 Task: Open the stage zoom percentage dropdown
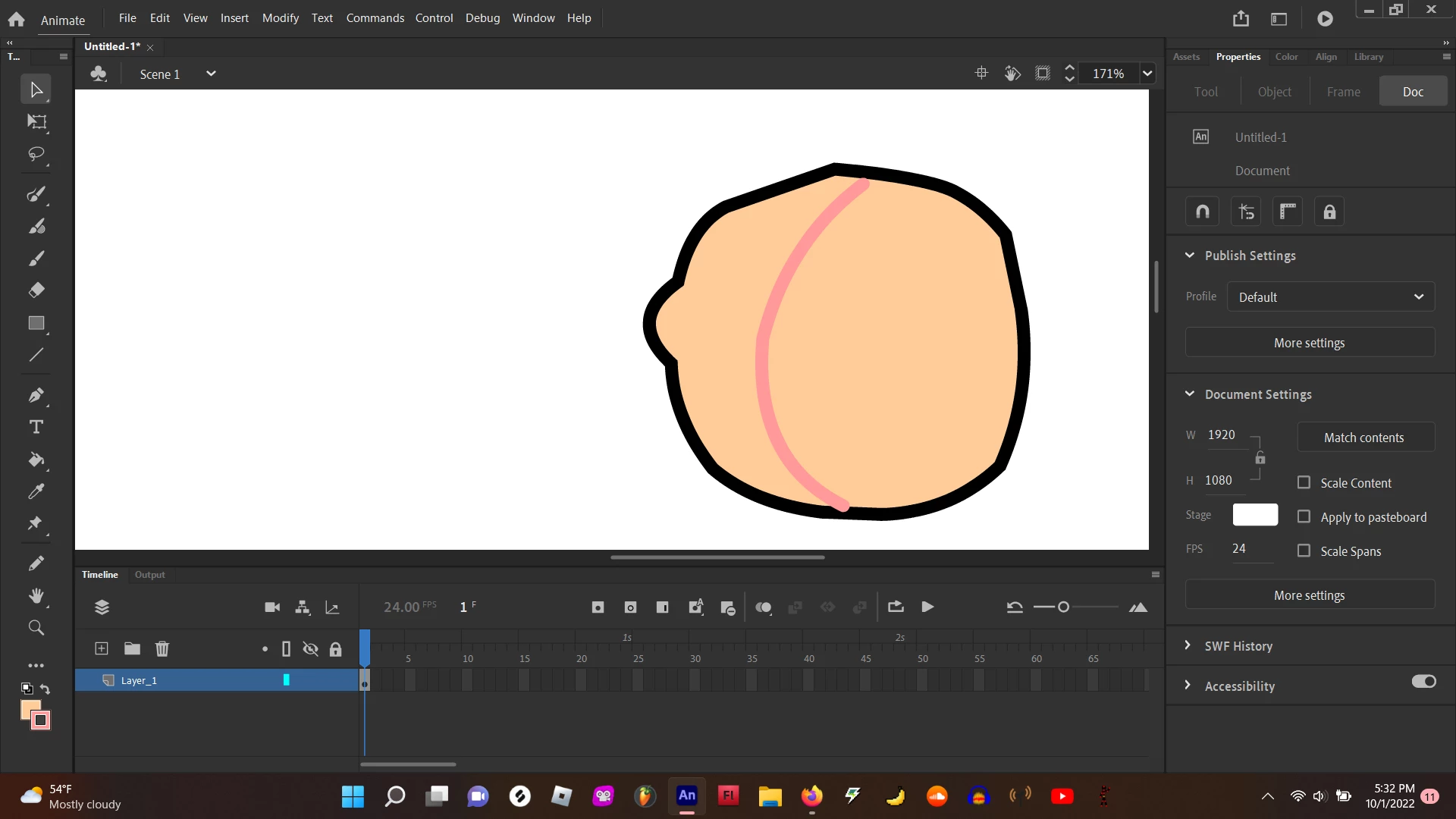pos(1147,74)
